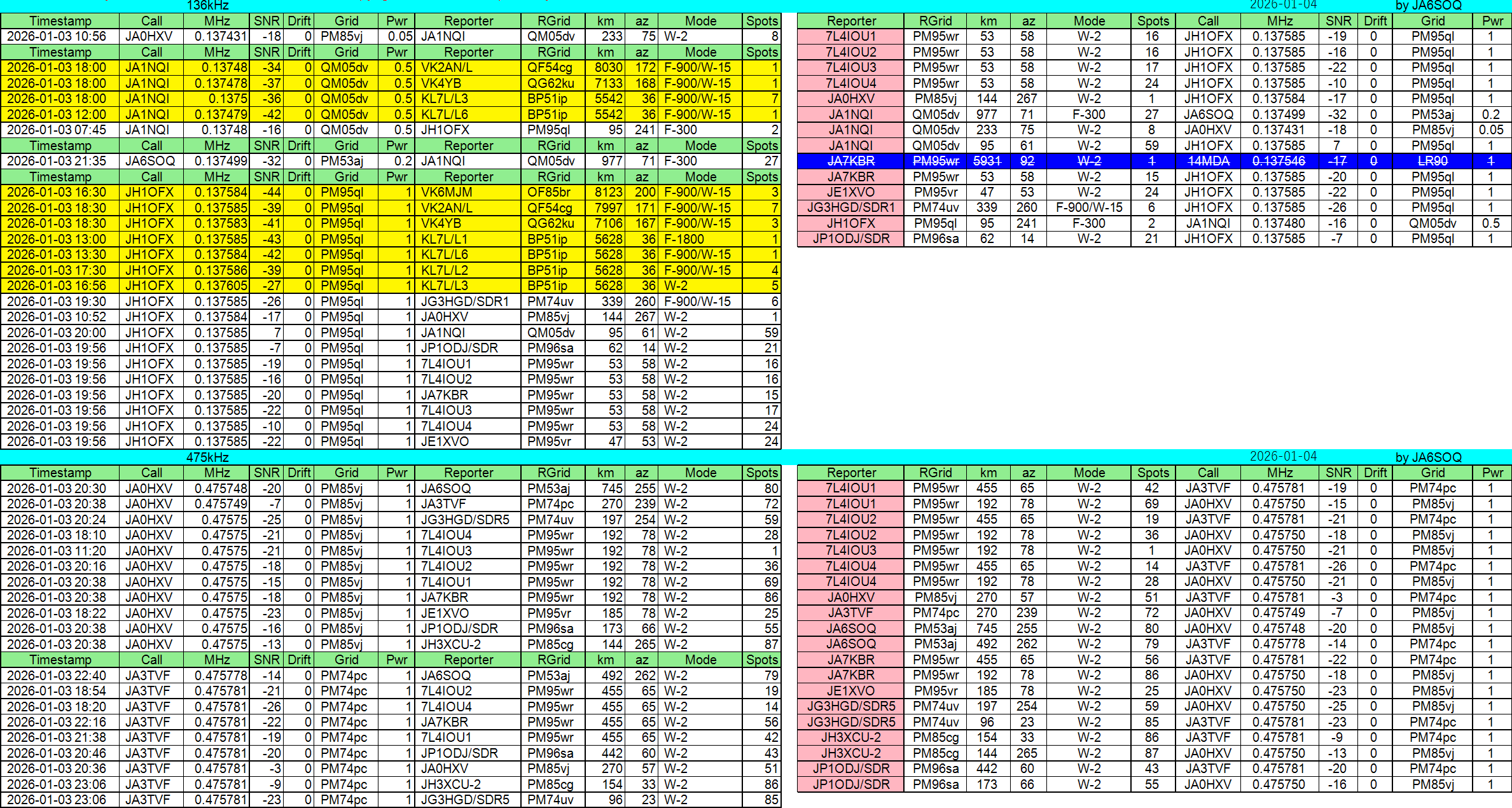This screenshot has height=808, width=1512.
Task: Select the struck-through 5931 km cell
Action: point(987,161)
